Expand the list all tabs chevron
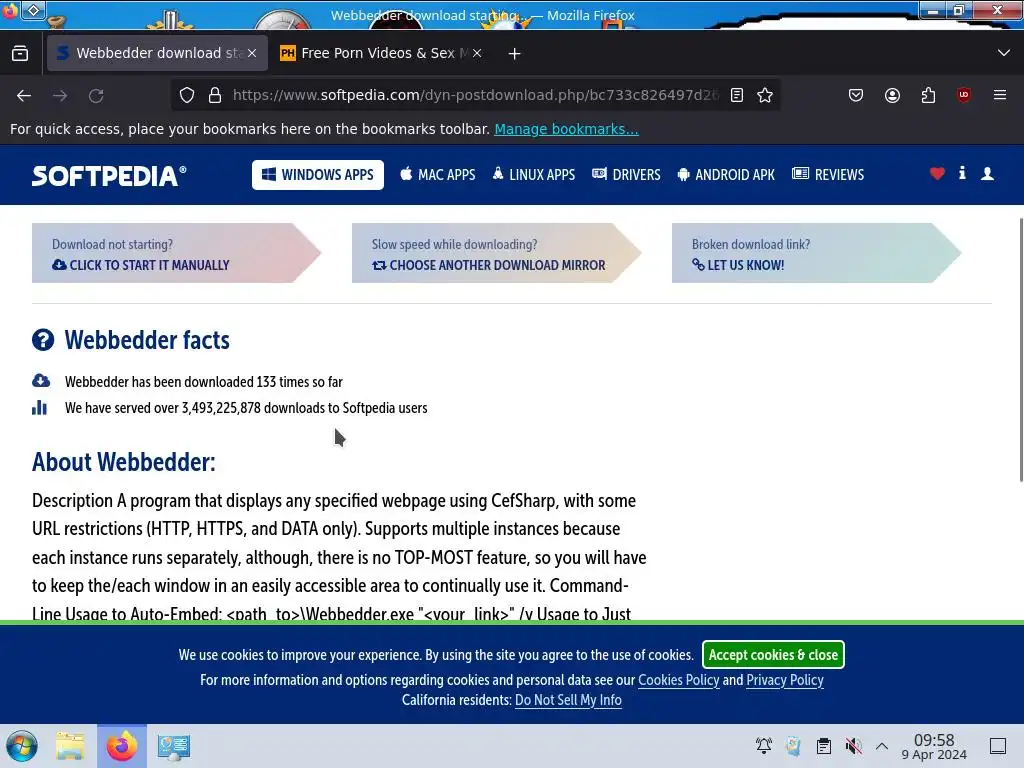 1004,53
